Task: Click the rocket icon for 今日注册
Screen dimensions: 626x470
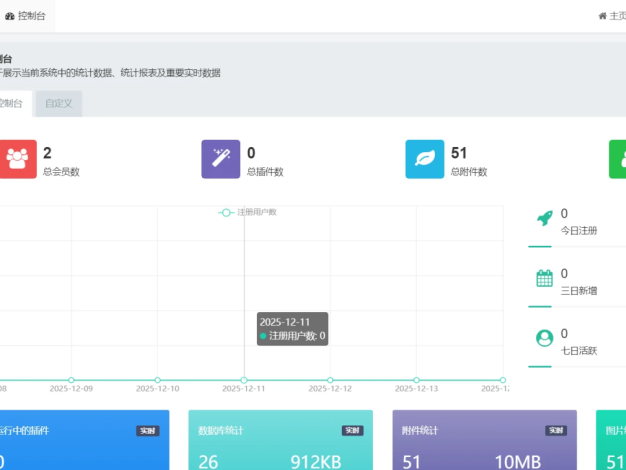Action: click(x=545, y=218)
